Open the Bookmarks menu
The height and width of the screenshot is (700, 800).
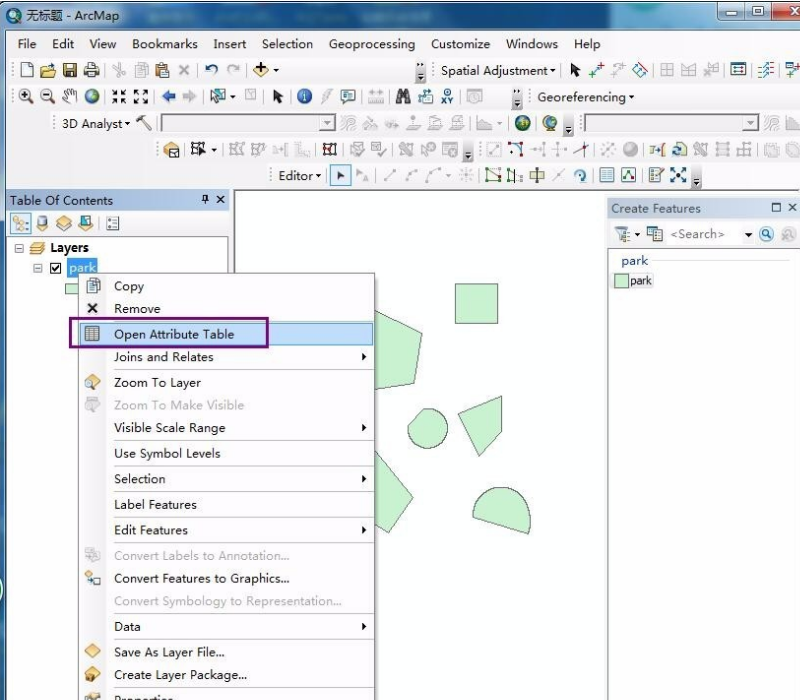[x=165, y=44]
